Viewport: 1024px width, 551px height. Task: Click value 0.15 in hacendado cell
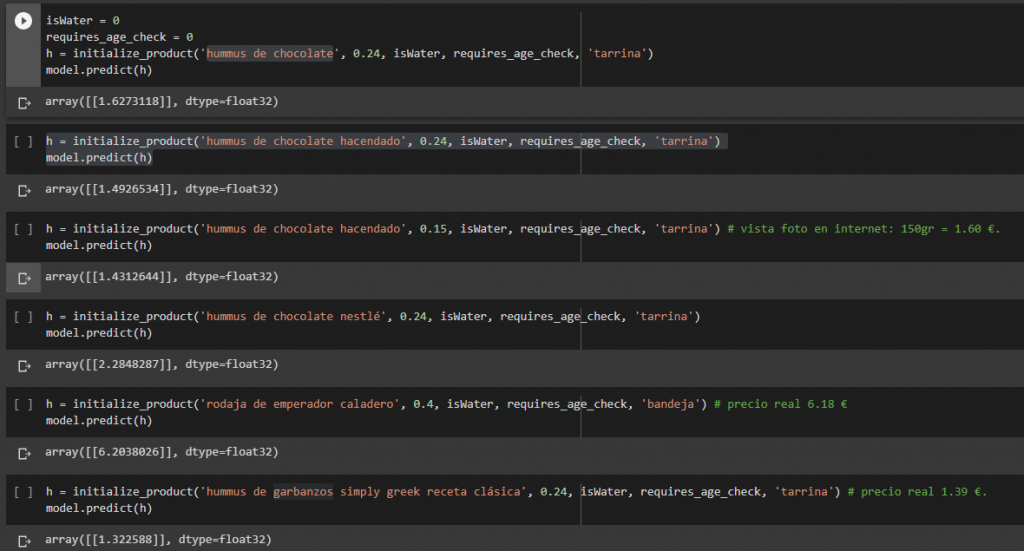[x=433, y=228]
